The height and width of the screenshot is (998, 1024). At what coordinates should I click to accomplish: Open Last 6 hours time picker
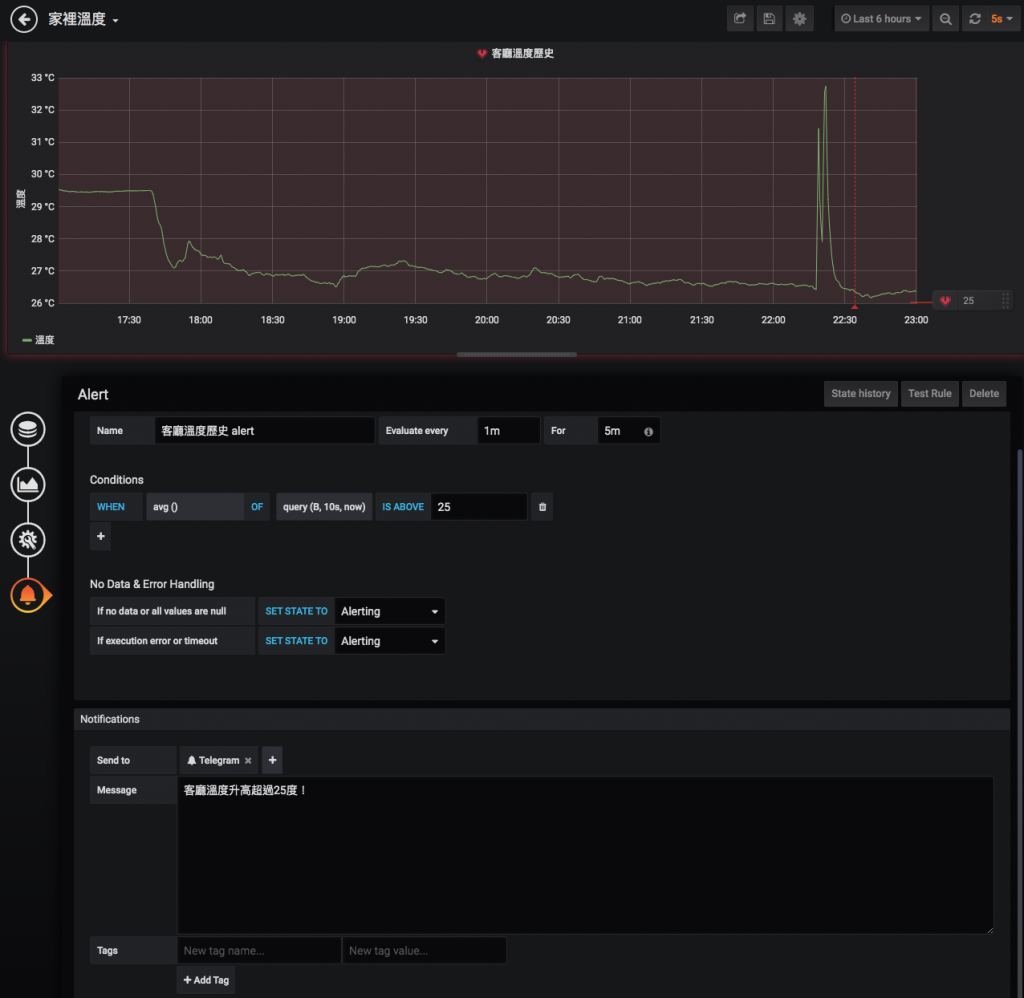pos(881,19)
